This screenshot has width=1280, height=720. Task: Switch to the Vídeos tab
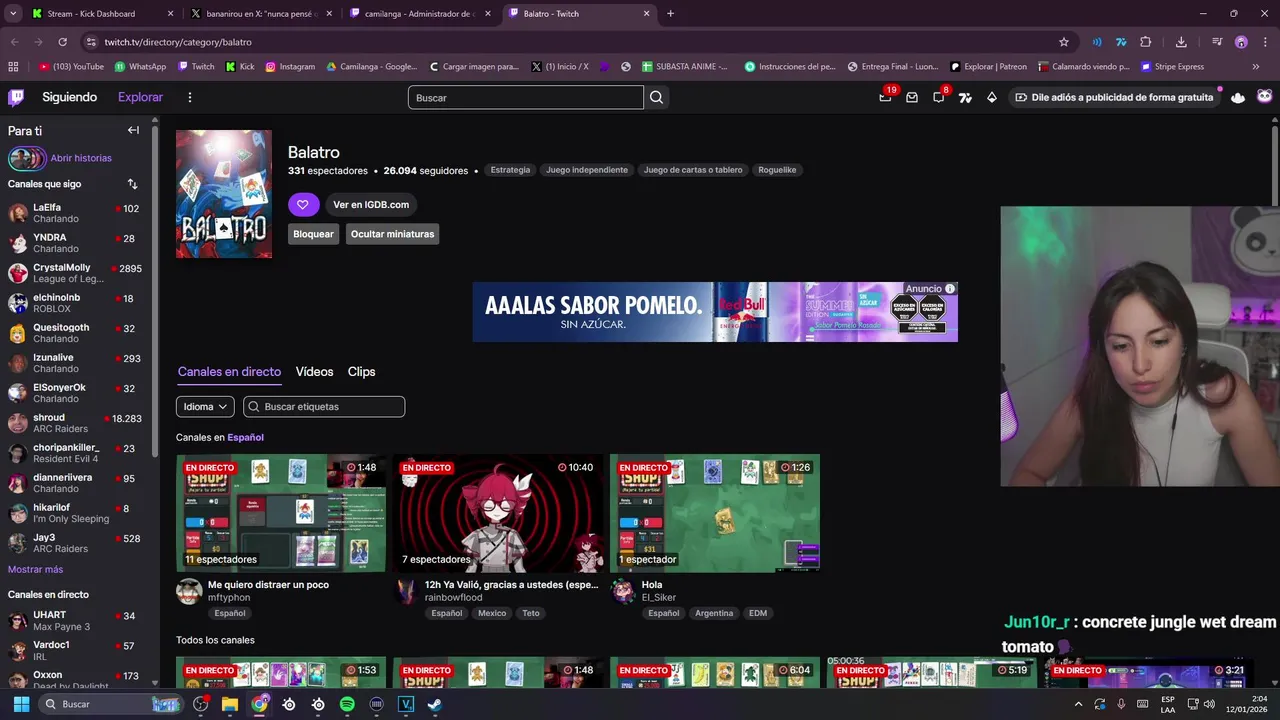314,371
